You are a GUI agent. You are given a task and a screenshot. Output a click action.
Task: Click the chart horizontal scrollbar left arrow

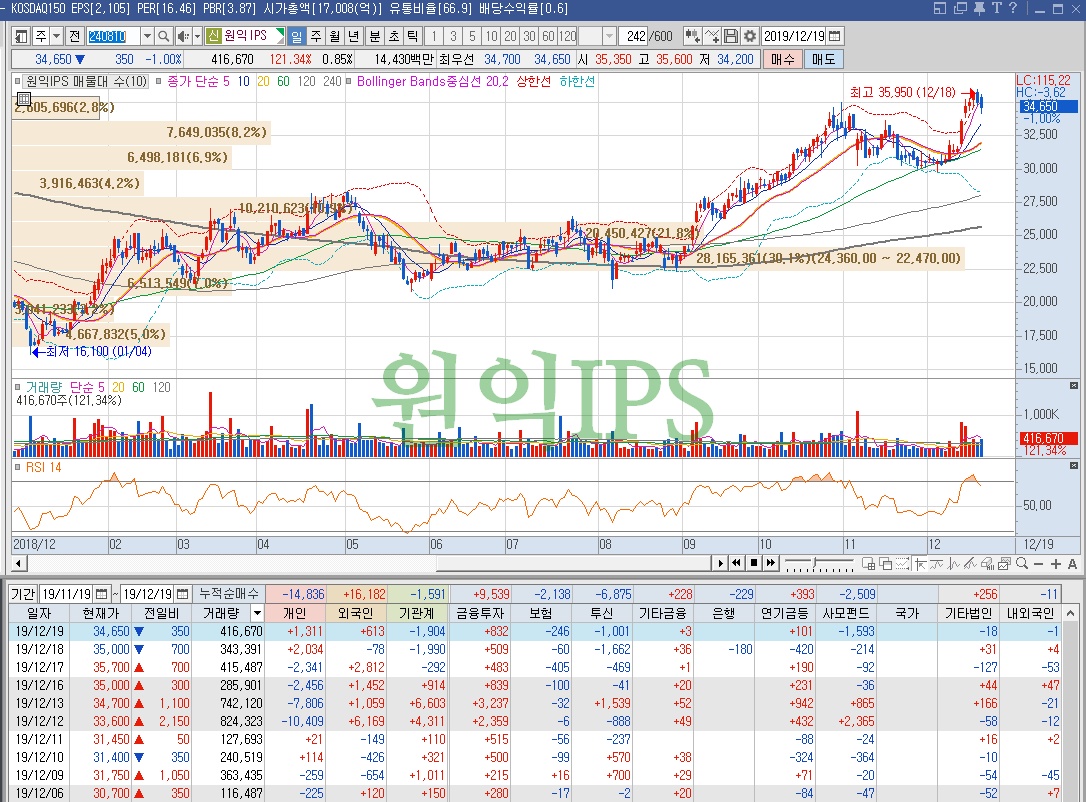pos(19,563)
